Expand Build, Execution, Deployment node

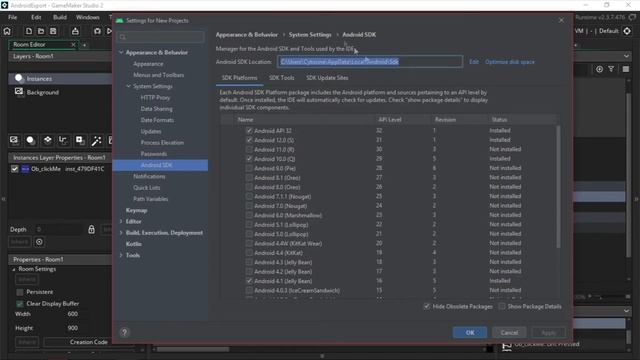point(121,233)
